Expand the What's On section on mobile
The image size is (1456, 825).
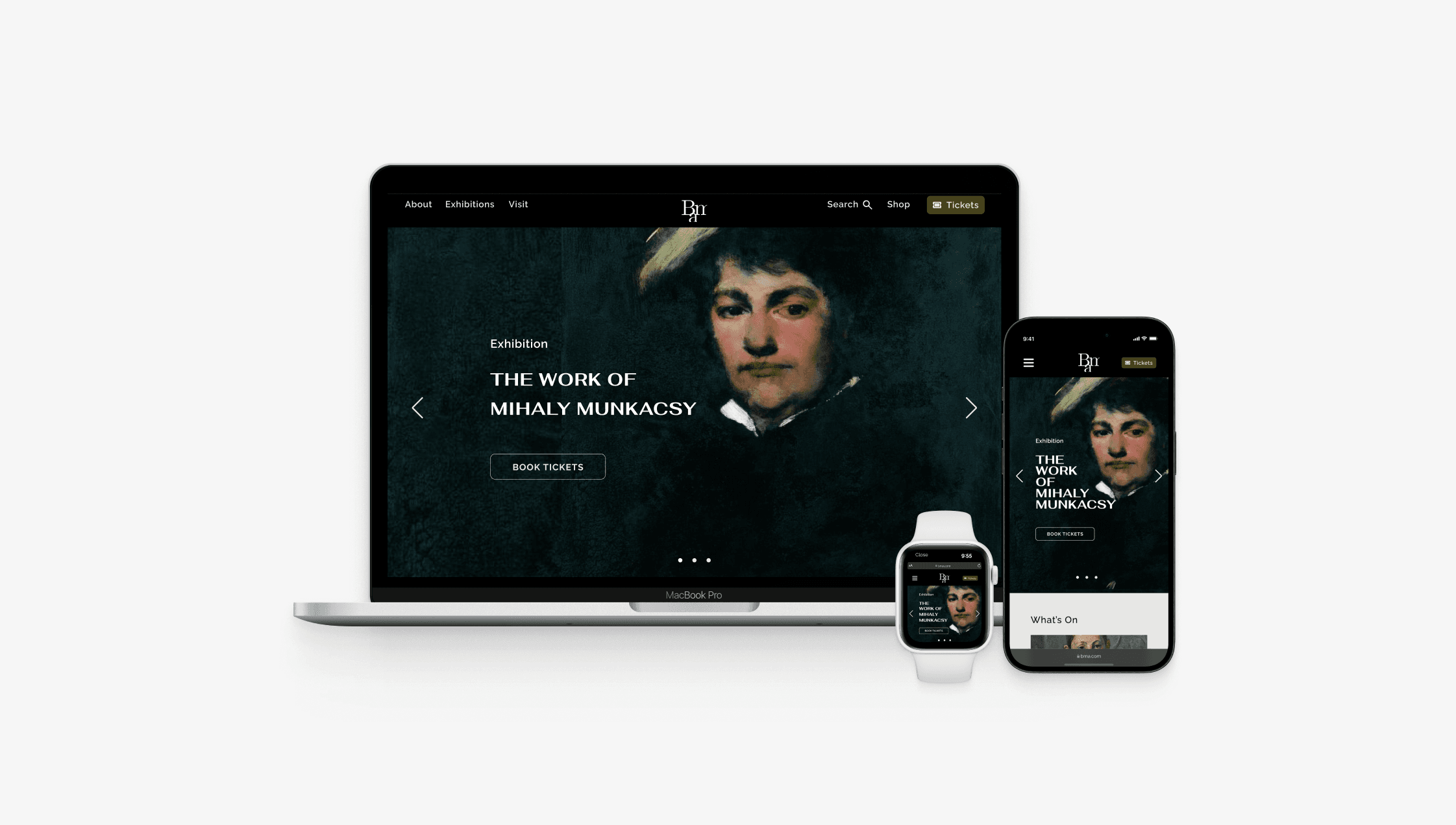point(1054,619)
